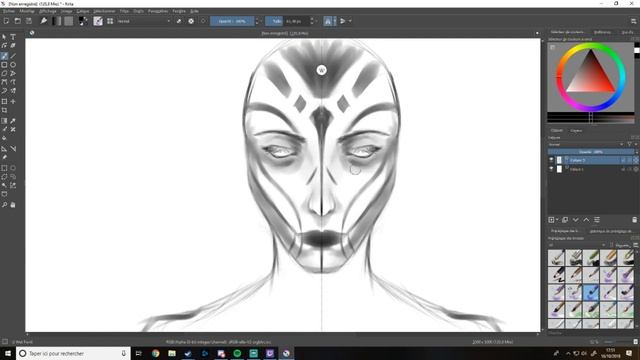Open the Fichier menu

pos(9,11)
